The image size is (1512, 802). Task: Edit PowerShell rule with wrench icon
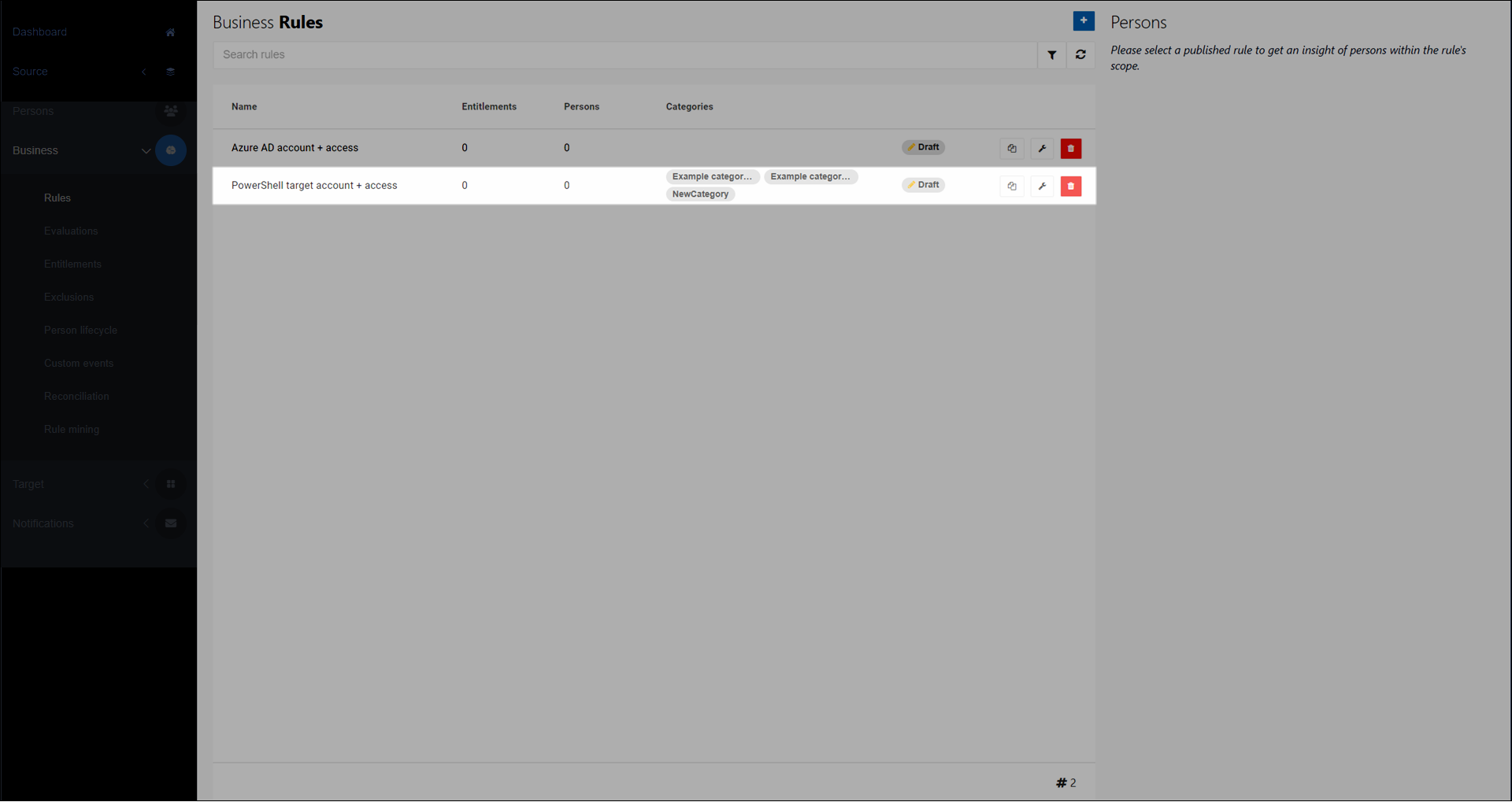click(1042, 187)
